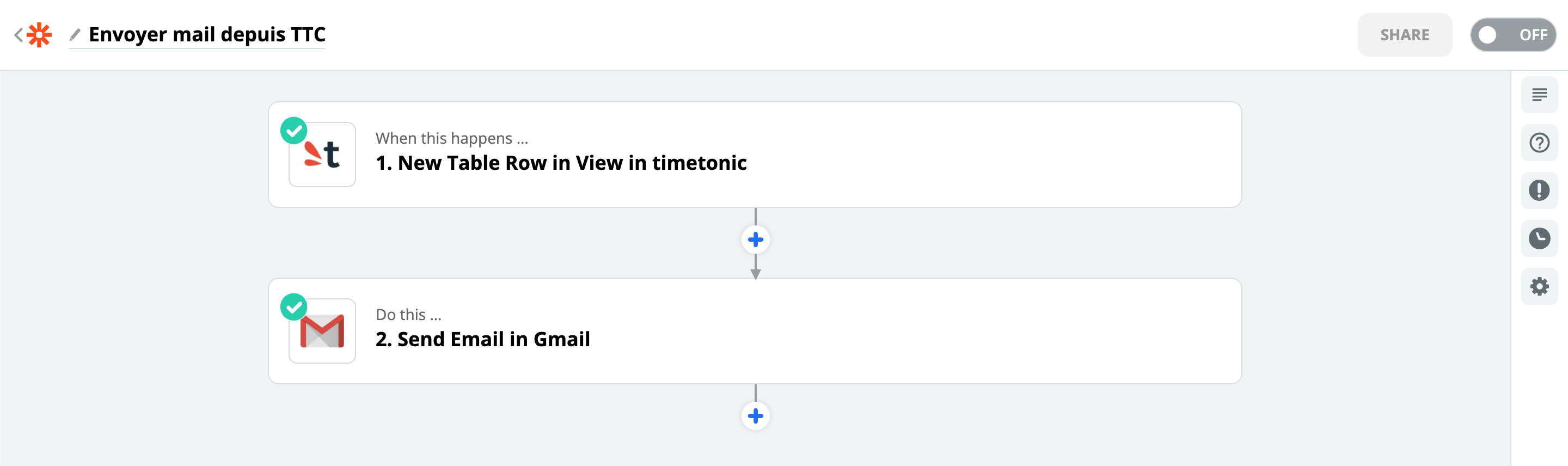Viewport: 1568px width, 466px height.
Task: Go back using the left chevron arrow
Action: pyautogui.click(x=19, y=35)
